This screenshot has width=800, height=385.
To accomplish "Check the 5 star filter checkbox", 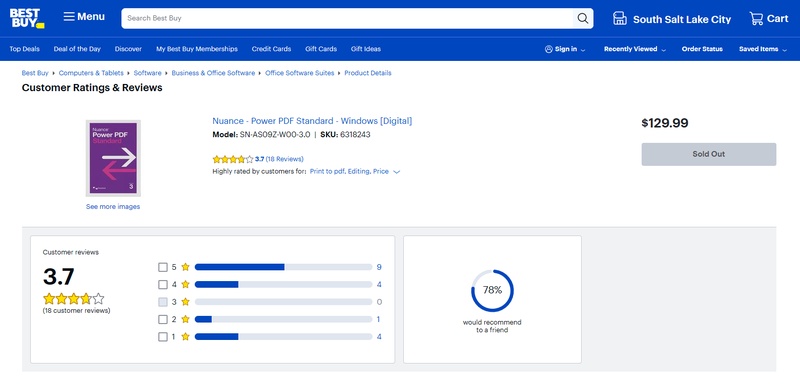I will pos(163,267).
